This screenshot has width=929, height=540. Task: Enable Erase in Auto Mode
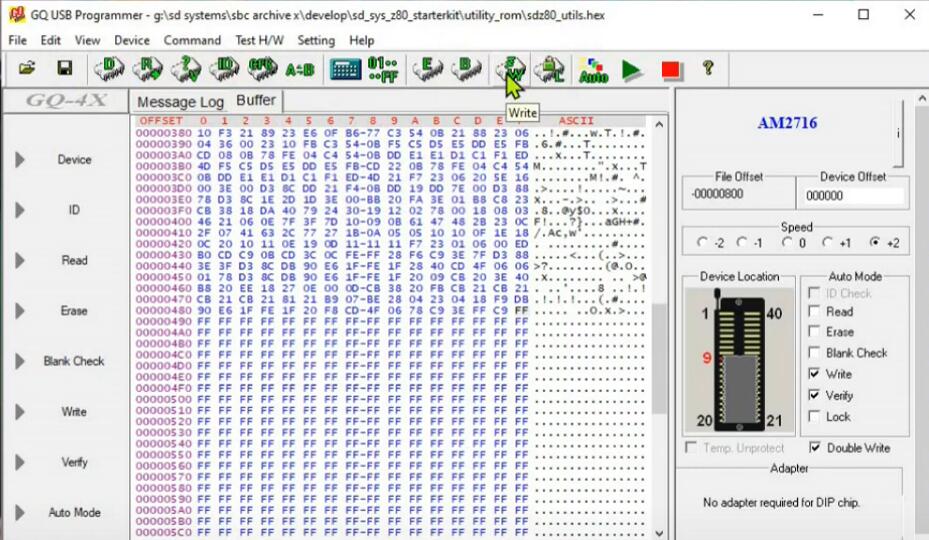815,331
